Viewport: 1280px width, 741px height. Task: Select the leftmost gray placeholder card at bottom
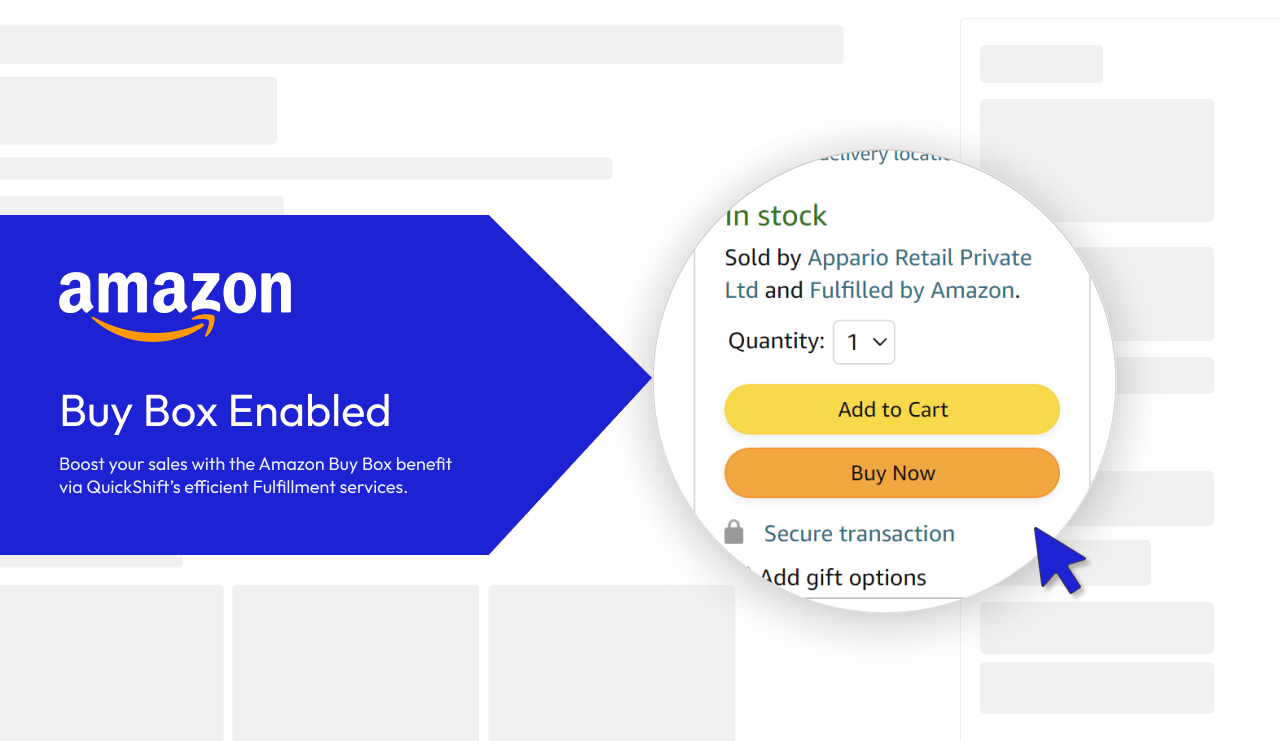111,662
